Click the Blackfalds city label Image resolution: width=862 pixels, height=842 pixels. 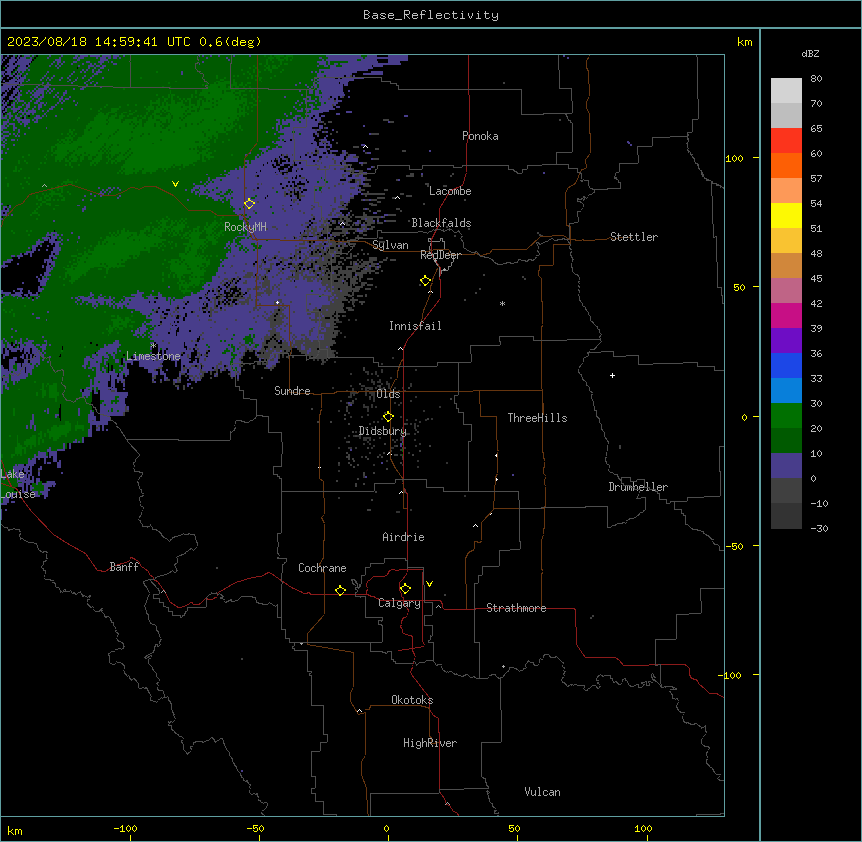pyautogui.click(x=441, y=223)
